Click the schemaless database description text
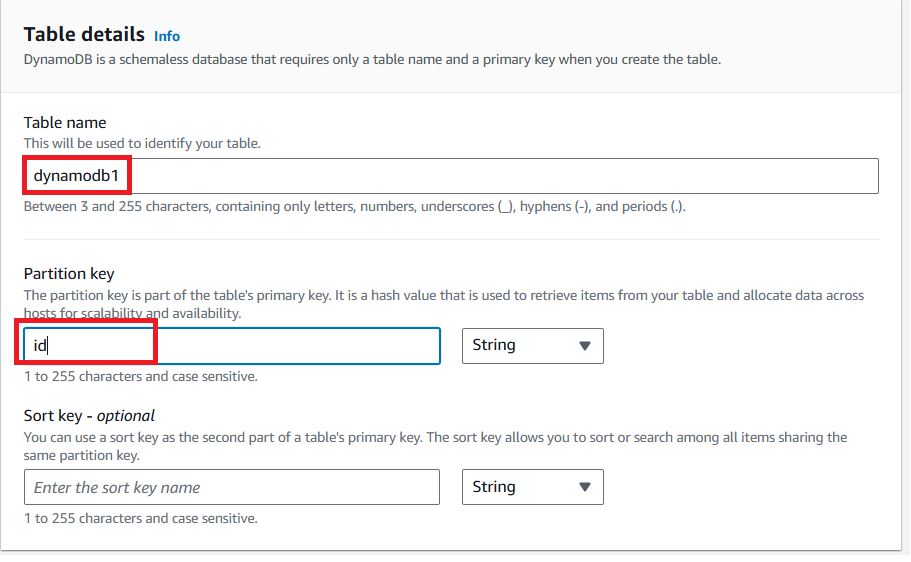The image size is (911, 562). (x=372, y=59)
